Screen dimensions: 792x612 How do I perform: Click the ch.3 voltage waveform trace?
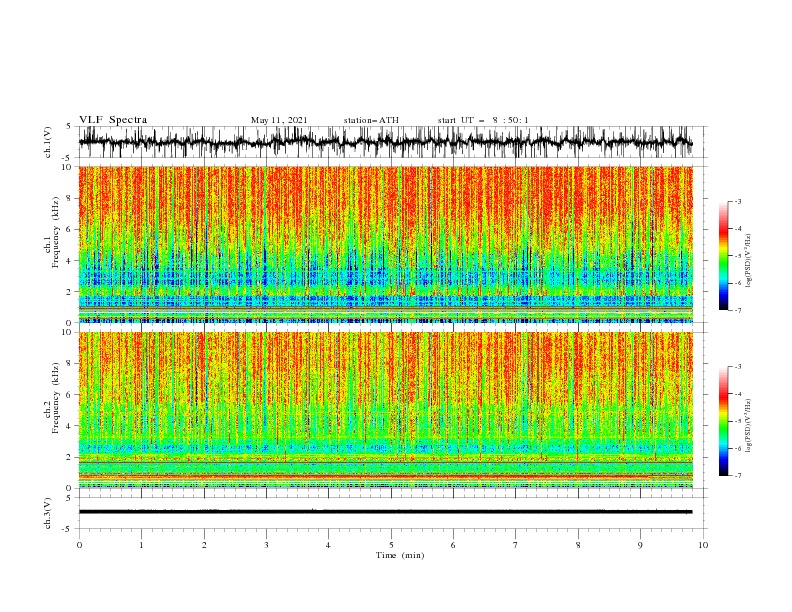tap(385, 512)
